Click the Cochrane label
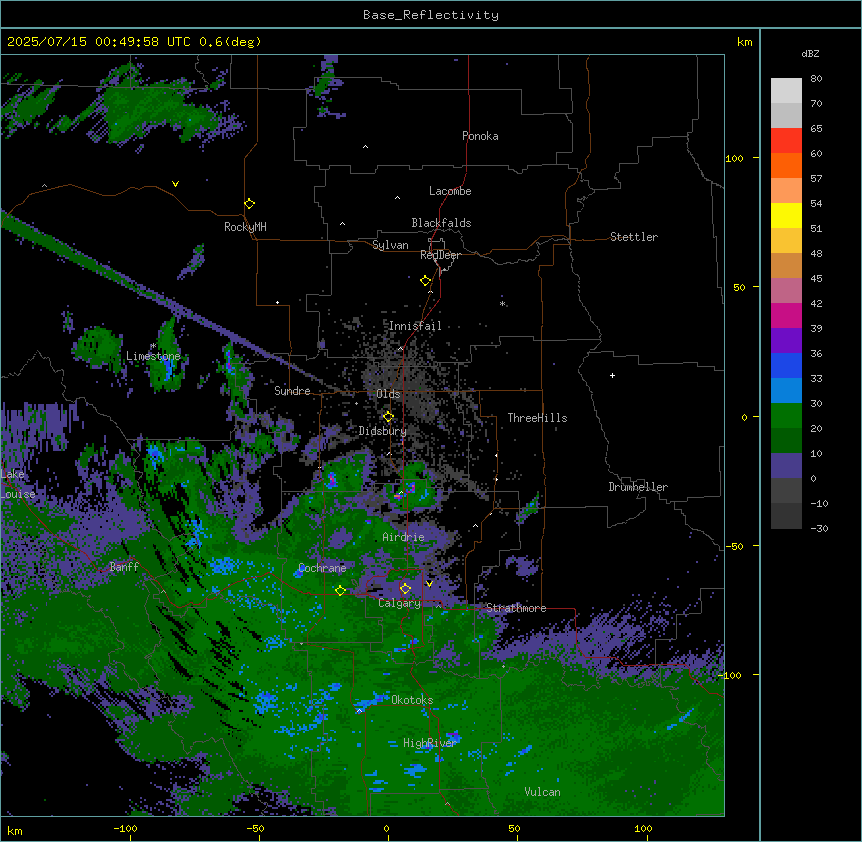The image size is (862, 842). pyautogui.click(x=322, y=568)
